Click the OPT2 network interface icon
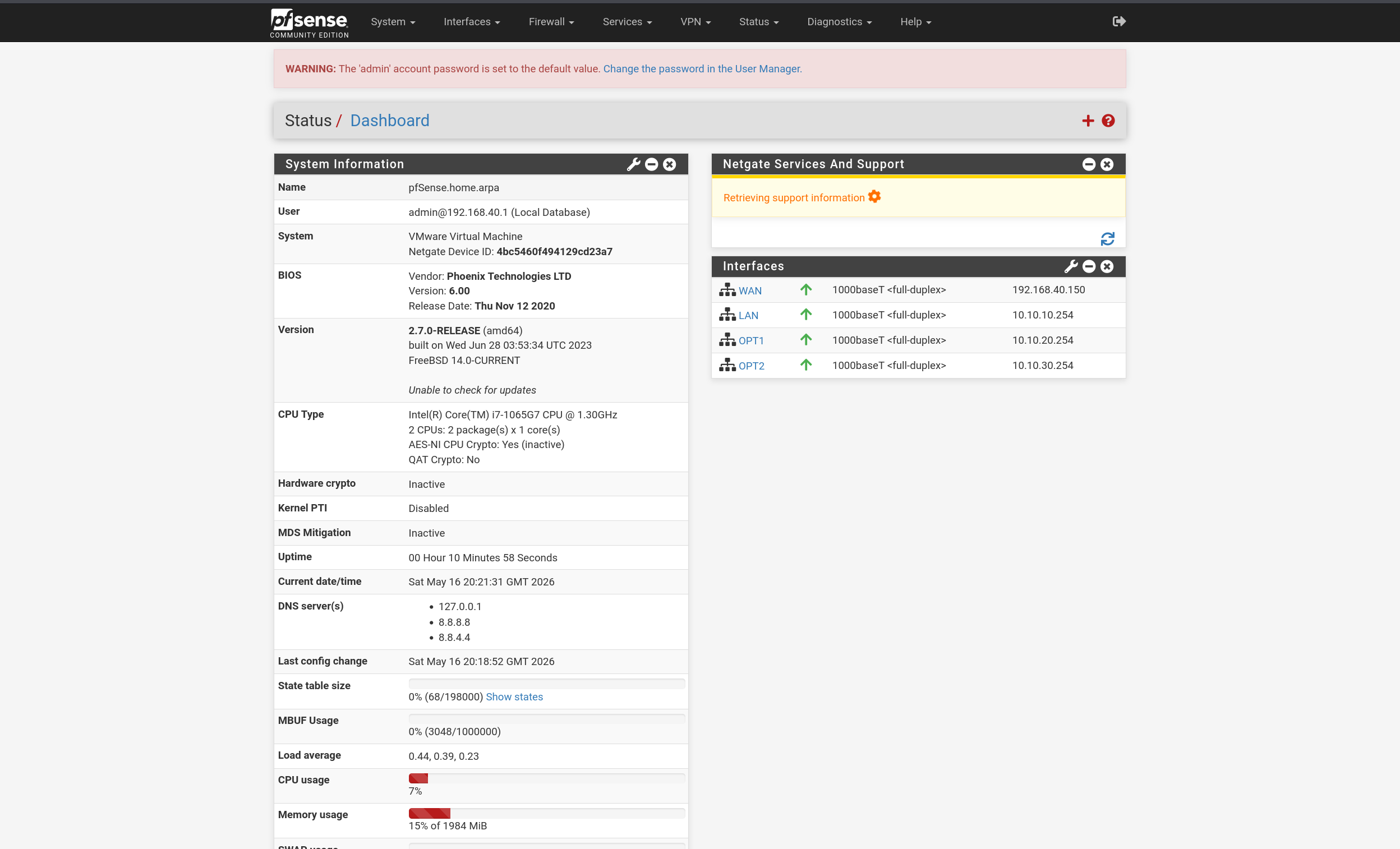Screen dimensions: 1400x849 point(727,365)
